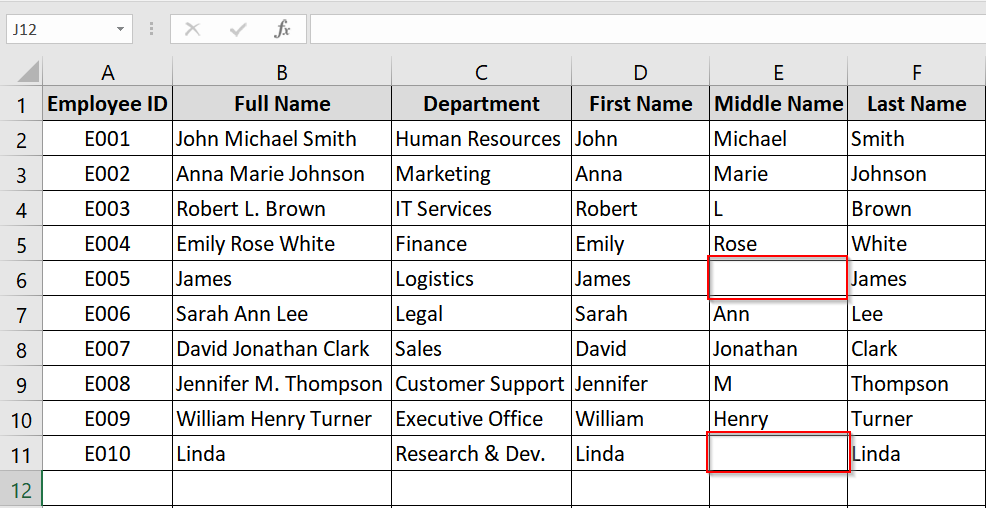986x508 pixels.
Task: Select column E header
Action: (778, 72)
